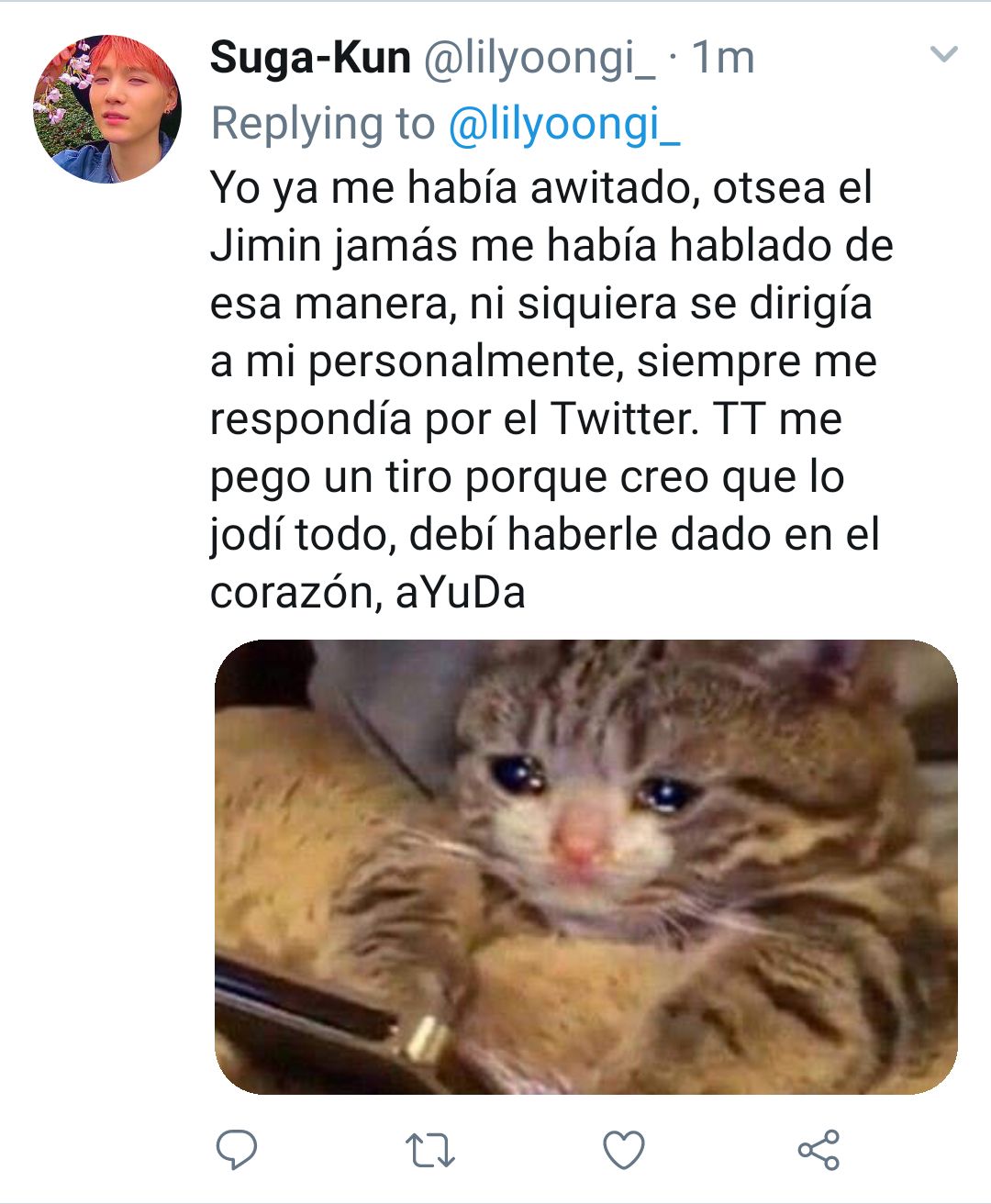Retweet this post using the arrows icon
Viewport: 991px width, 1204px height.
(x=429, y=1150)
